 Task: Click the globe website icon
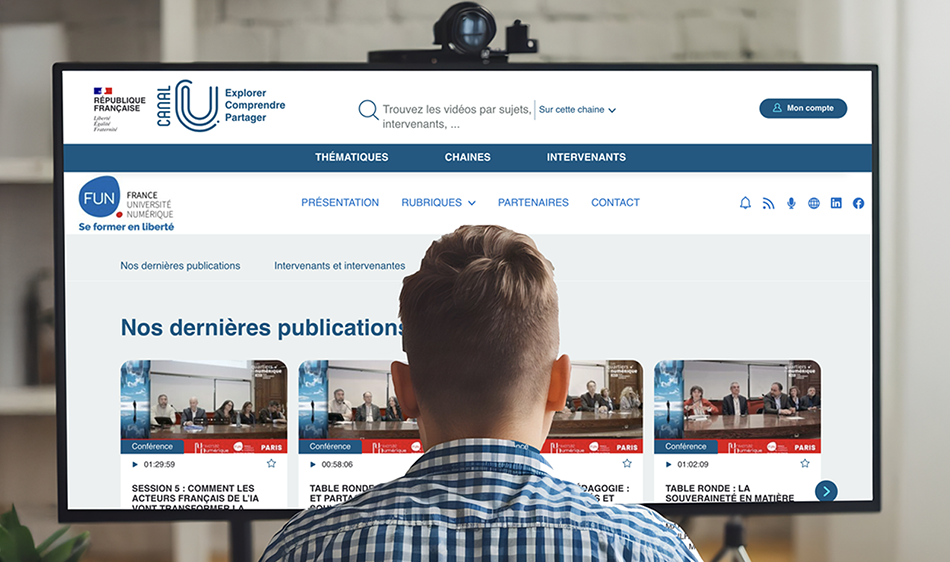coord(814,203)
